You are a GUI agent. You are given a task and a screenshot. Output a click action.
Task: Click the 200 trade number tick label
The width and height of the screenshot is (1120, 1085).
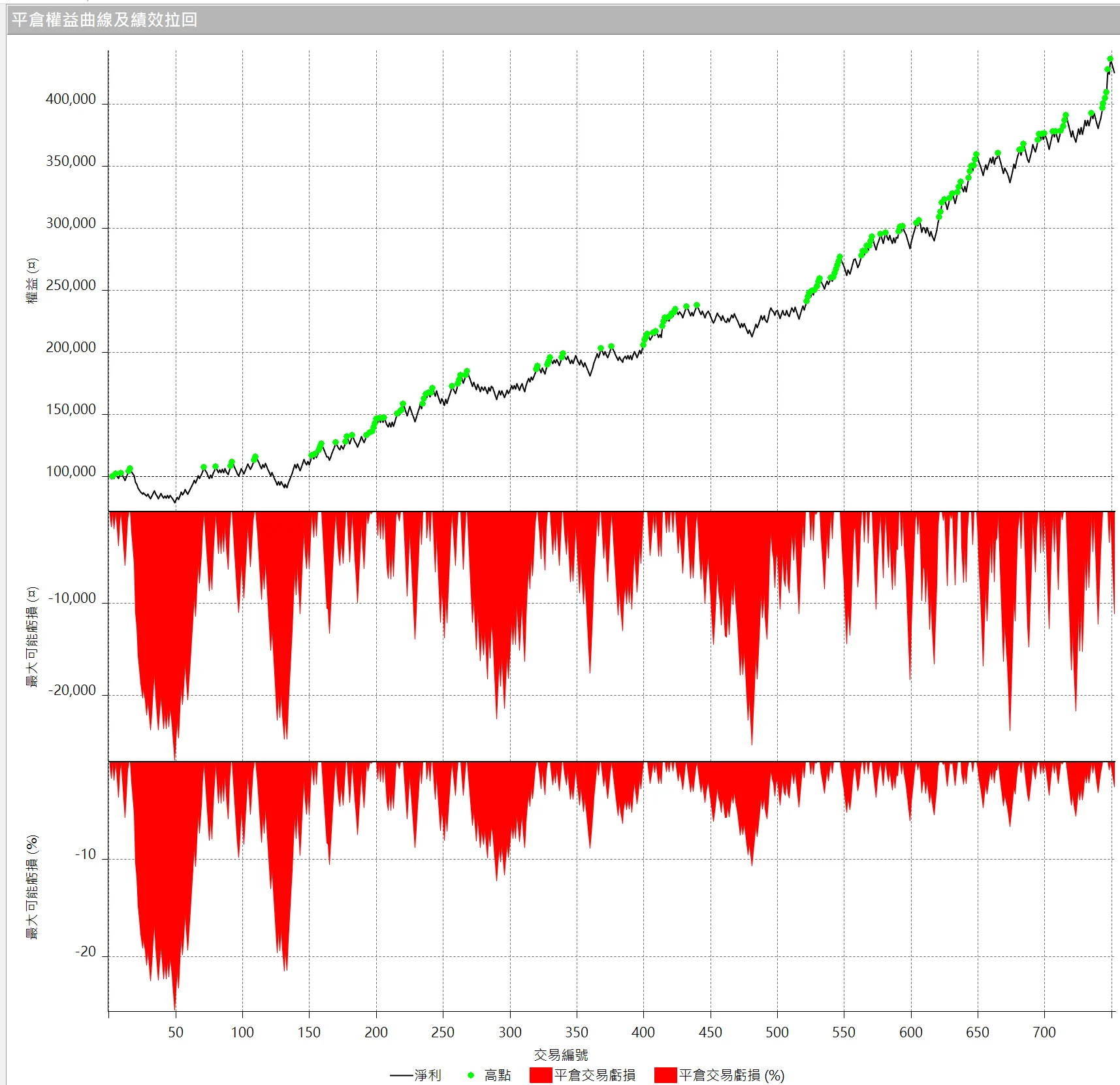tap(376, 1032)
